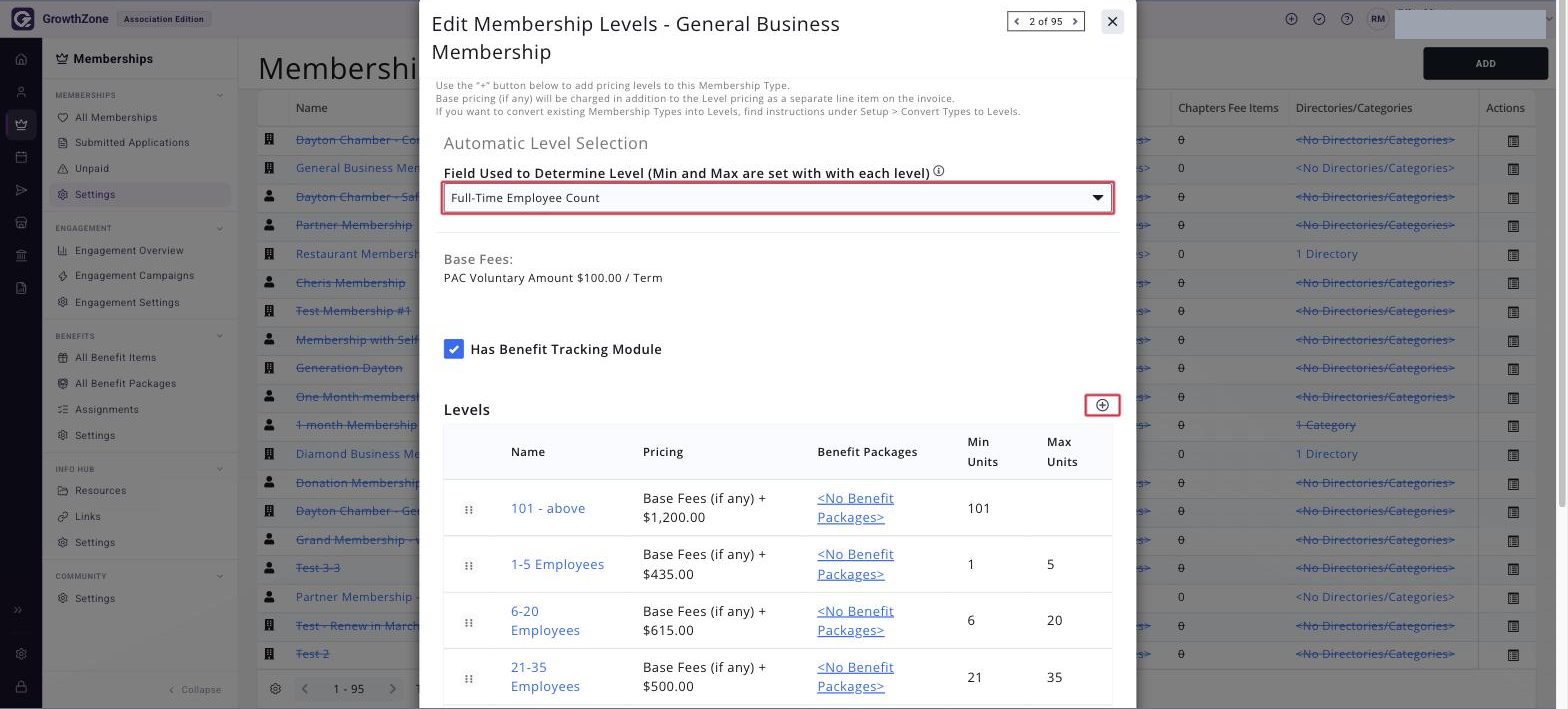Click the black ADD button
1568x709 pixels.
click(1485, 63)
